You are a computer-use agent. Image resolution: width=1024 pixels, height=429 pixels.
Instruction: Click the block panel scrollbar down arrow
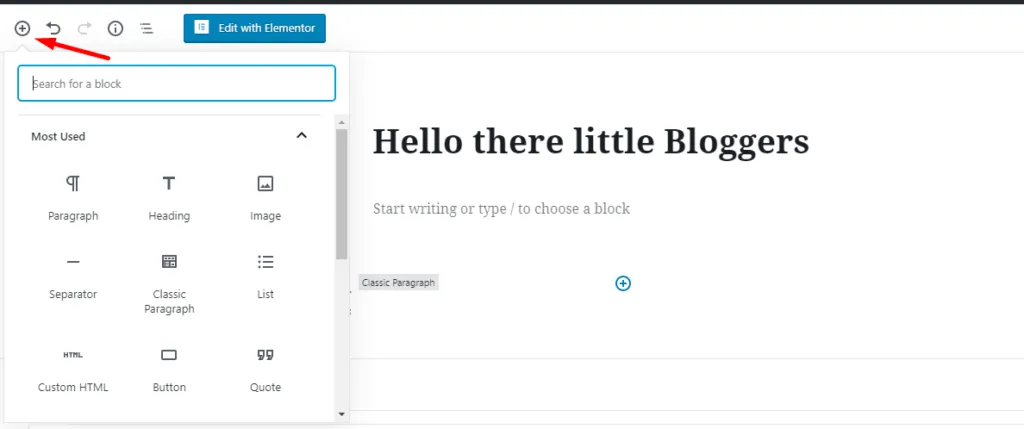[342, 413]
